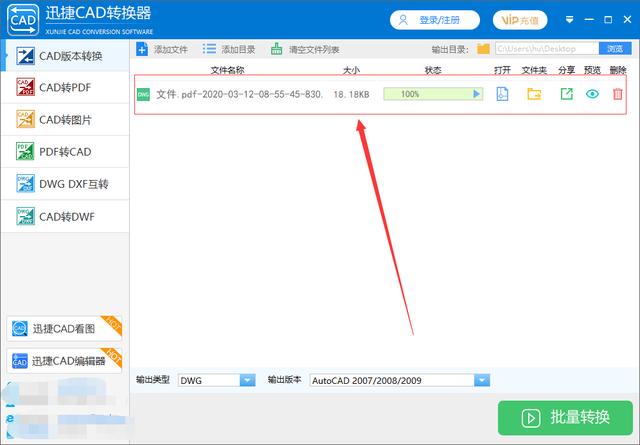Open 迅捷CAD编辑器 editor promo
Image resolution: width=640 pixels, height=445 pixels.
click(64, 361)
